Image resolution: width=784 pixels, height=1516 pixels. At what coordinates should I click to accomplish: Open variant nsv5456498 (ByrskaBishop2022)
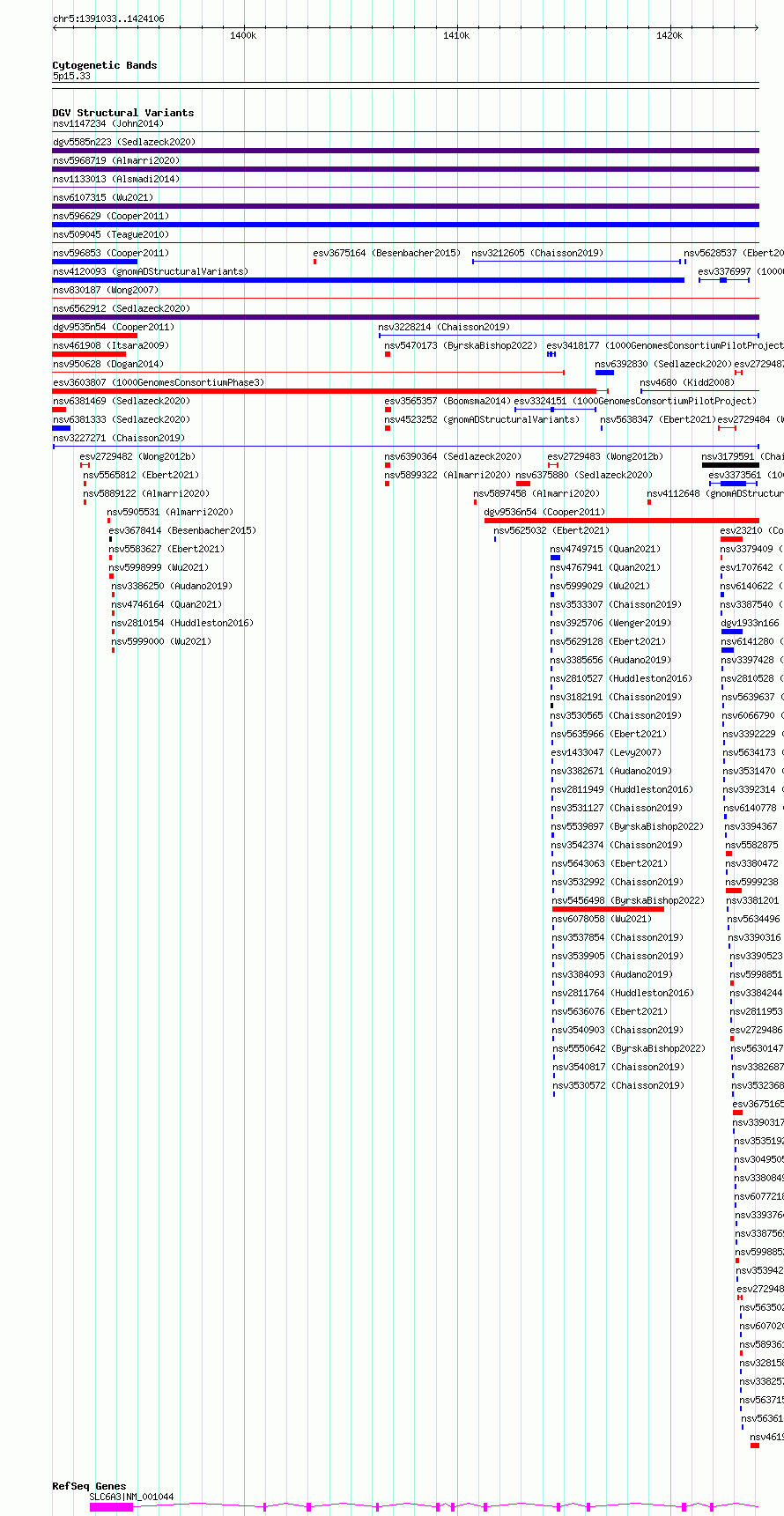click(629, 901)
